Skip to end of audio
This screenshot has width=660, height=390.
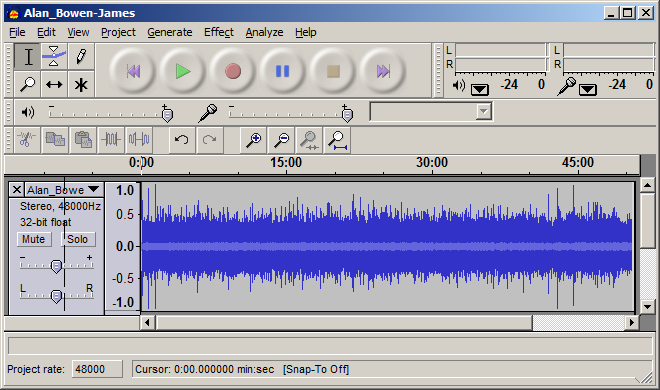click(x=383, y=71)
